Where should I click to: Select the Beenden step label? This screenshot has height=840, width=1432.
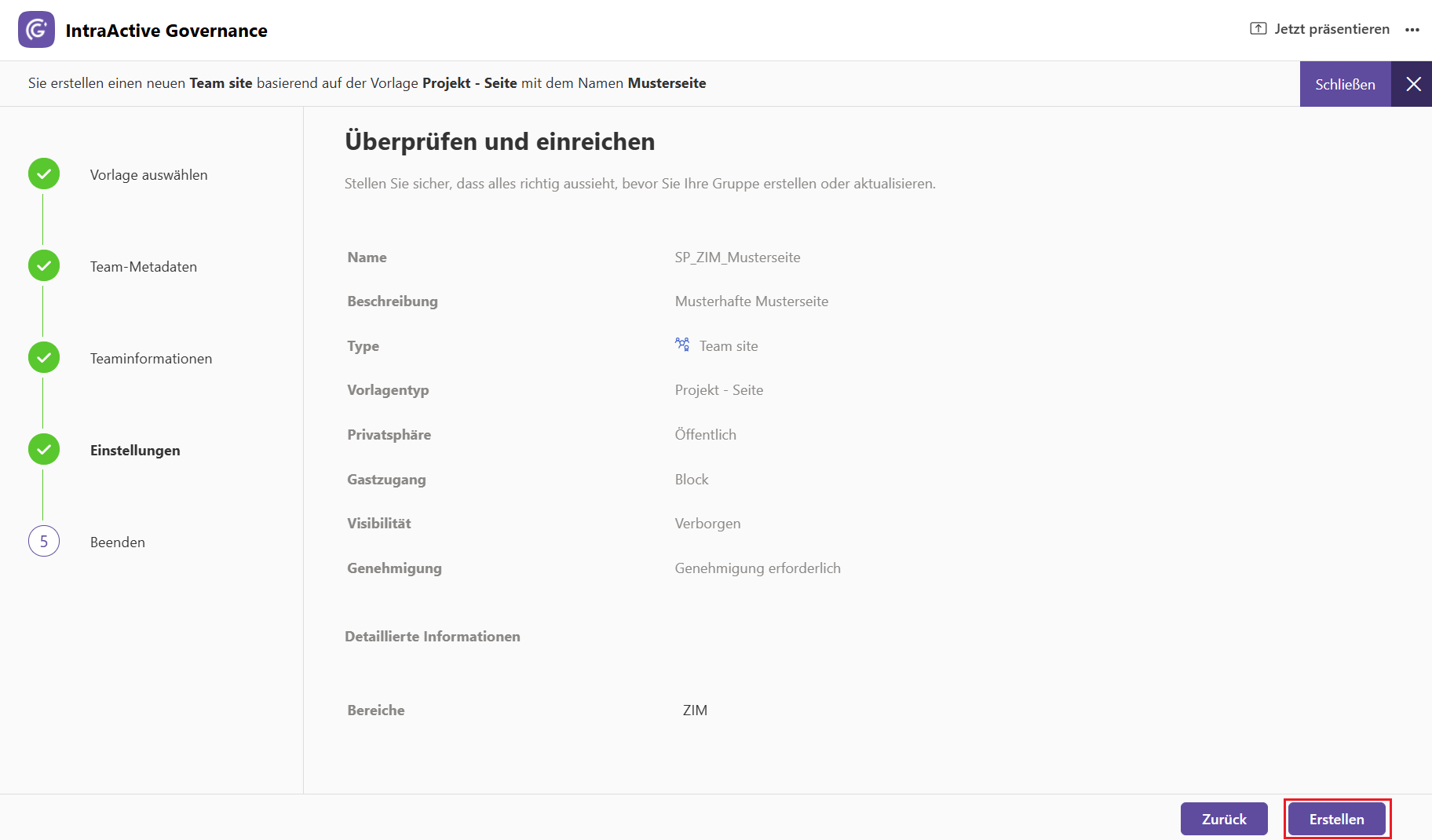[118, 542]
